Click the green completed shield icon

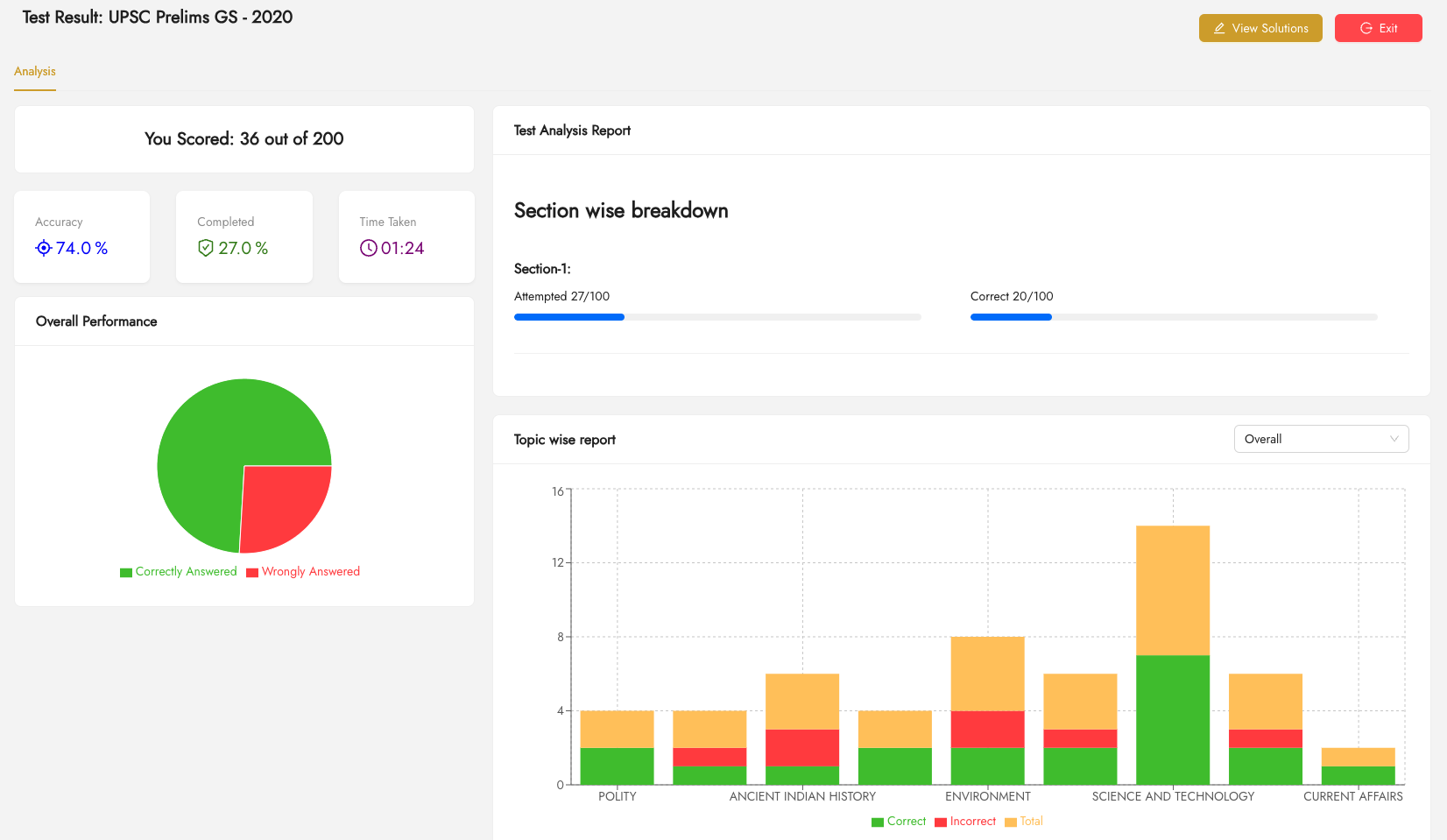206,248
